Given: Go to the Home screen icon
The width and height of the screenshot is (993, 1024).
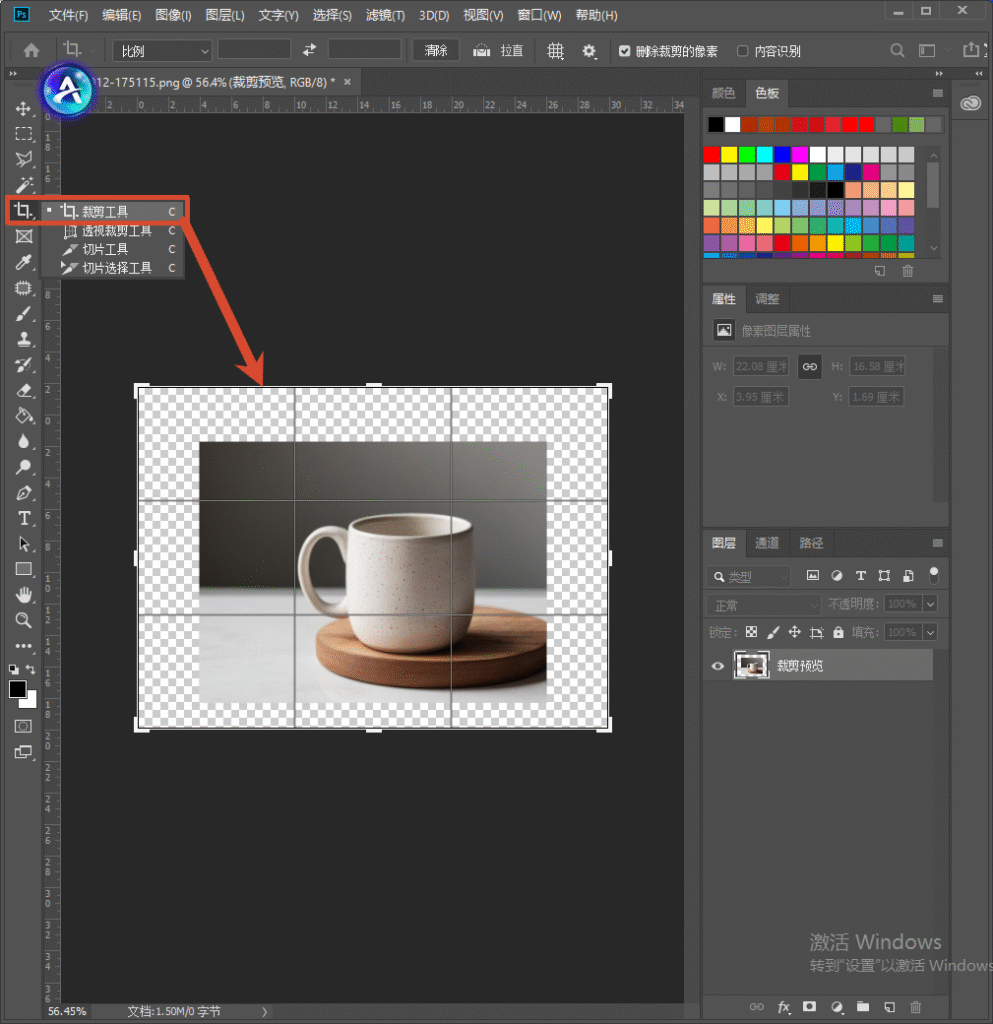Looking at the screenshot, I should [x=31, y=50].
